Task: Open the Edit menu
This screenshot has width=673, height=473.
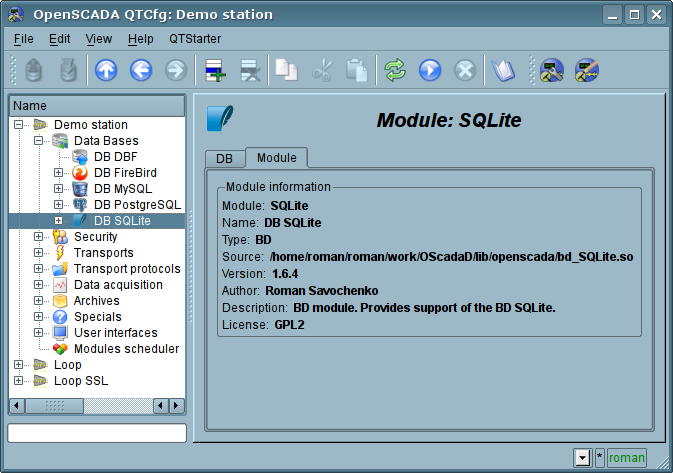Action: point(60,39)
